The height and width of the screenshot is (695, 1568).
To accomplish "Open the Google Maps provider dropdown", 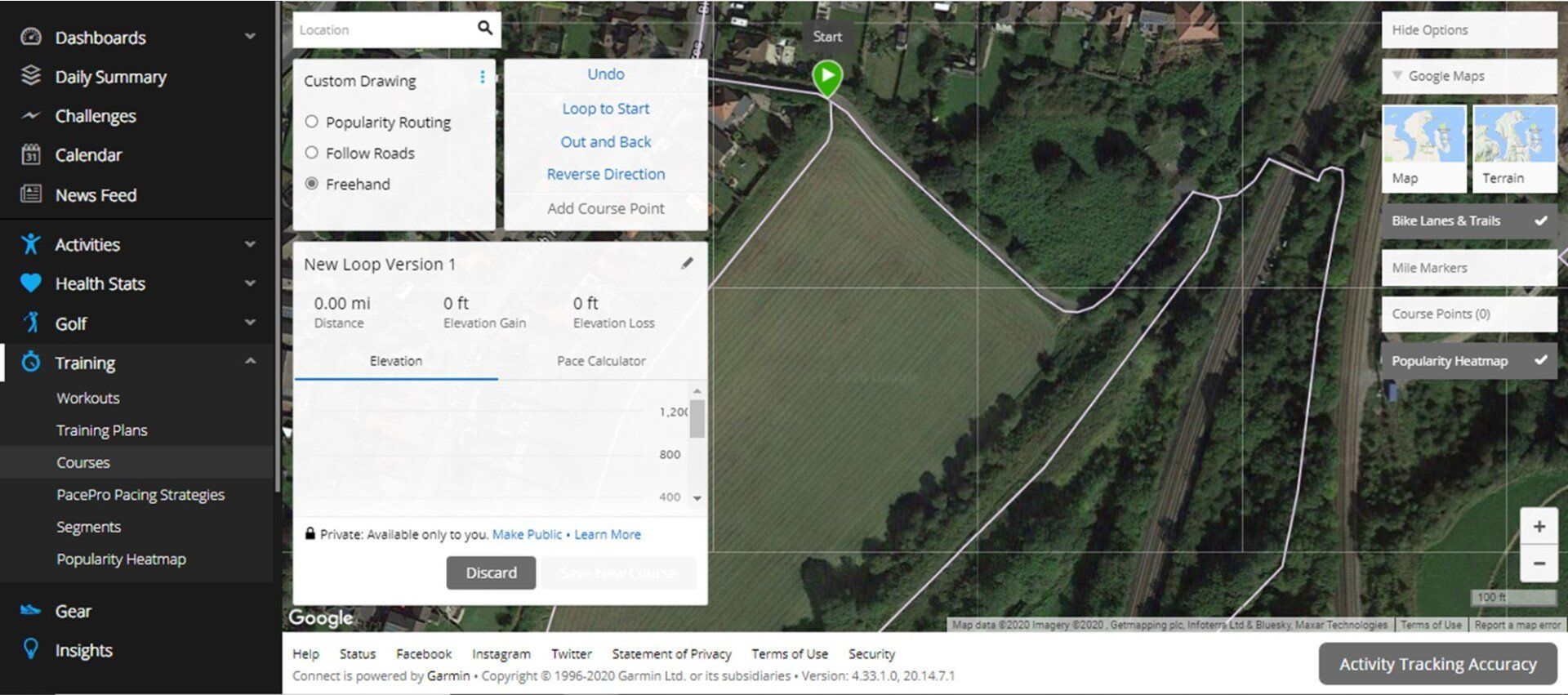I will [x=1468, y=76].
